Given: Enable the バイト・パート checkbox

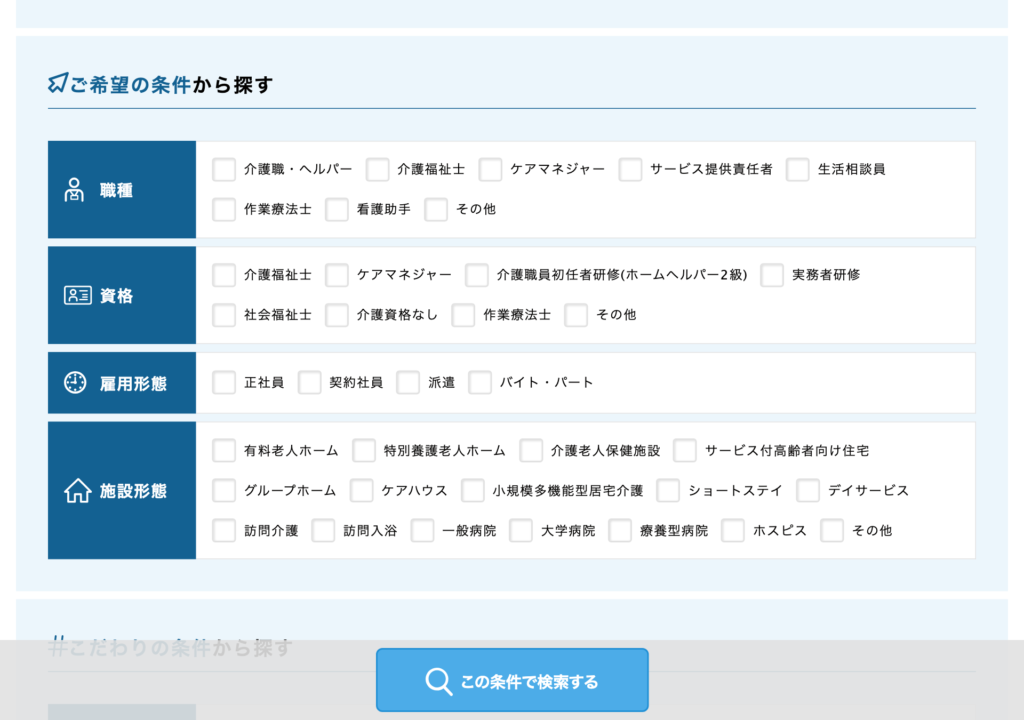Looking at the screenshot, I should tap(480, 383).
